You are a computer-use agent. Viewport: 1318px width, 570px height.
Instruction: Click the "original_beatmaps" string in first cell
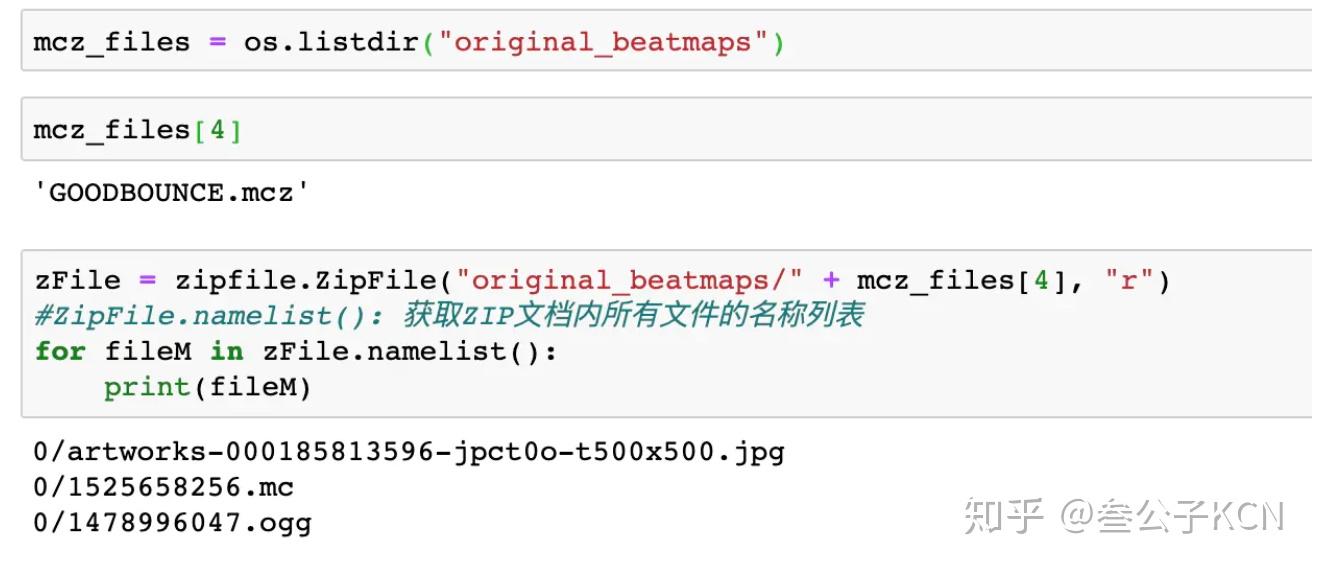[x=606, y=42]
